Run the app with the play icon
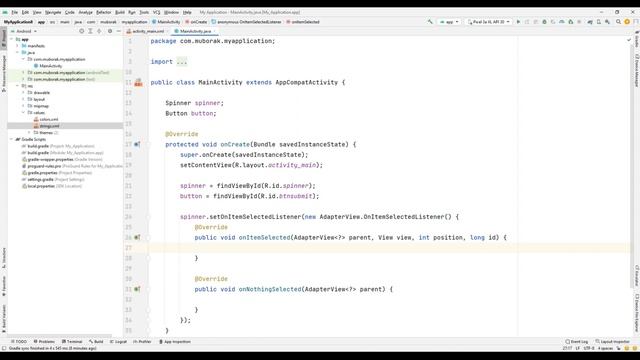 (x=518, y=22)
